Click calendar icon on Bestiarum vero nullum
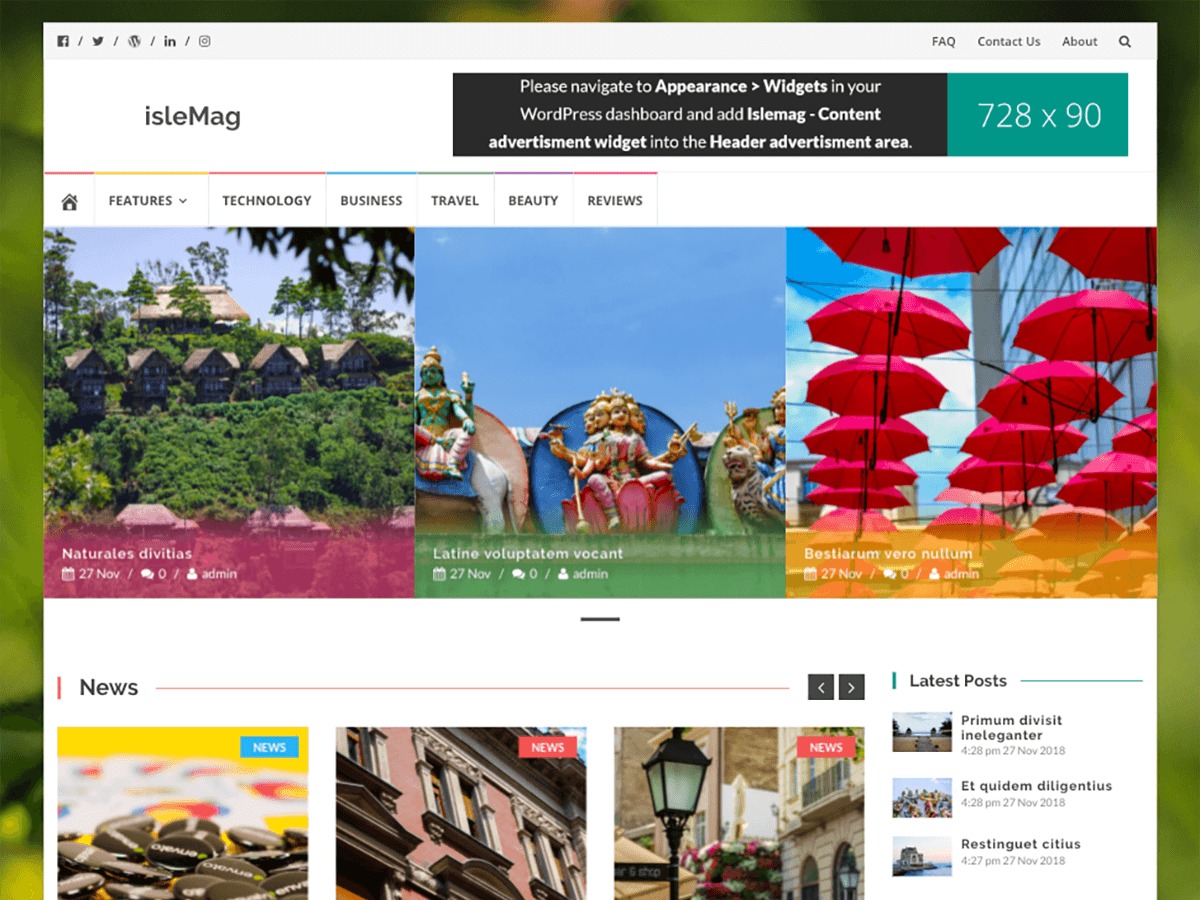The image size is (1200, 900). pos(810,574)
